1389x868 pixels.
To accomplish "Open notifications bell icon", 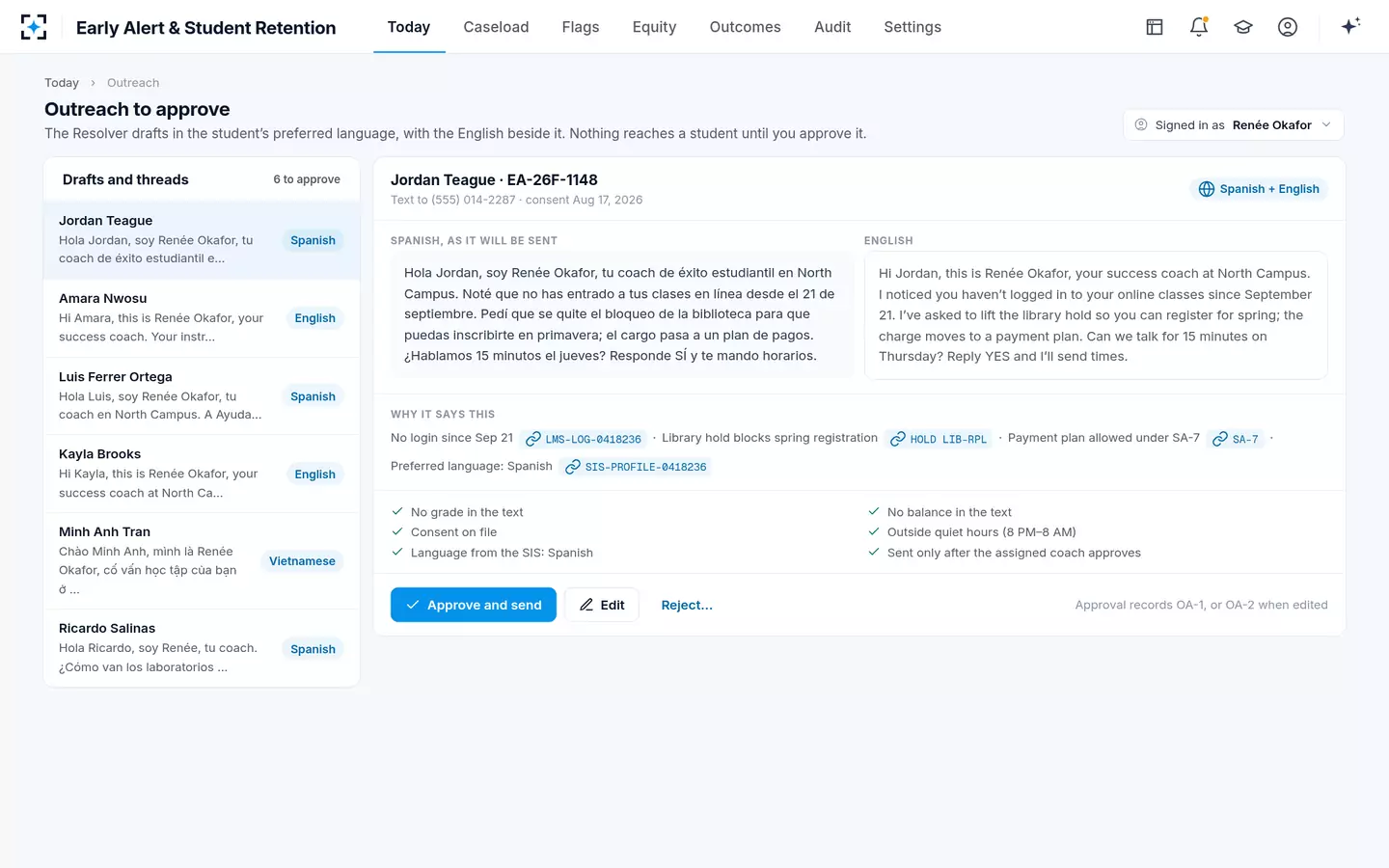I will coord(1199,27).
